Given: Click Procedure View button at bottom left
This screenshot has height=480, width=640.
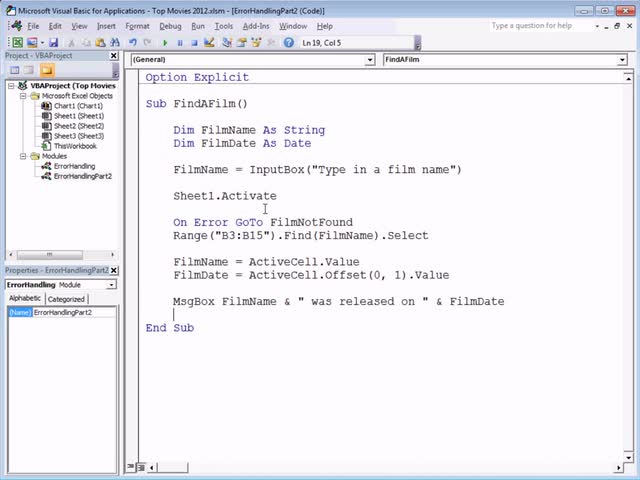Looking at the screenshot, I should click(131, 467).
